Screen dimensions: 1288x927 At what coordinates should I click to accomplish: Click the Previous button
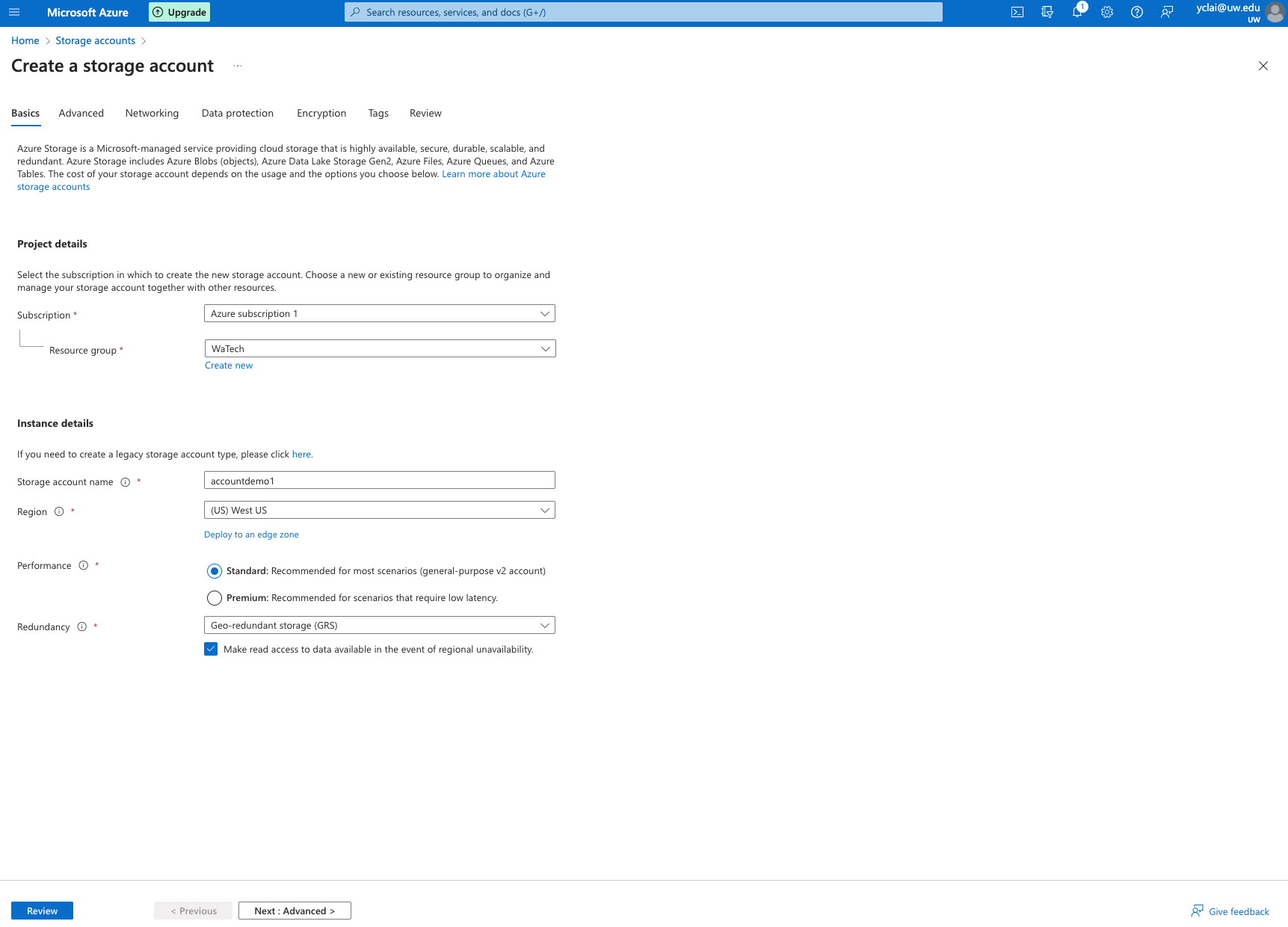pyautogui.click(x=193, y=911)
